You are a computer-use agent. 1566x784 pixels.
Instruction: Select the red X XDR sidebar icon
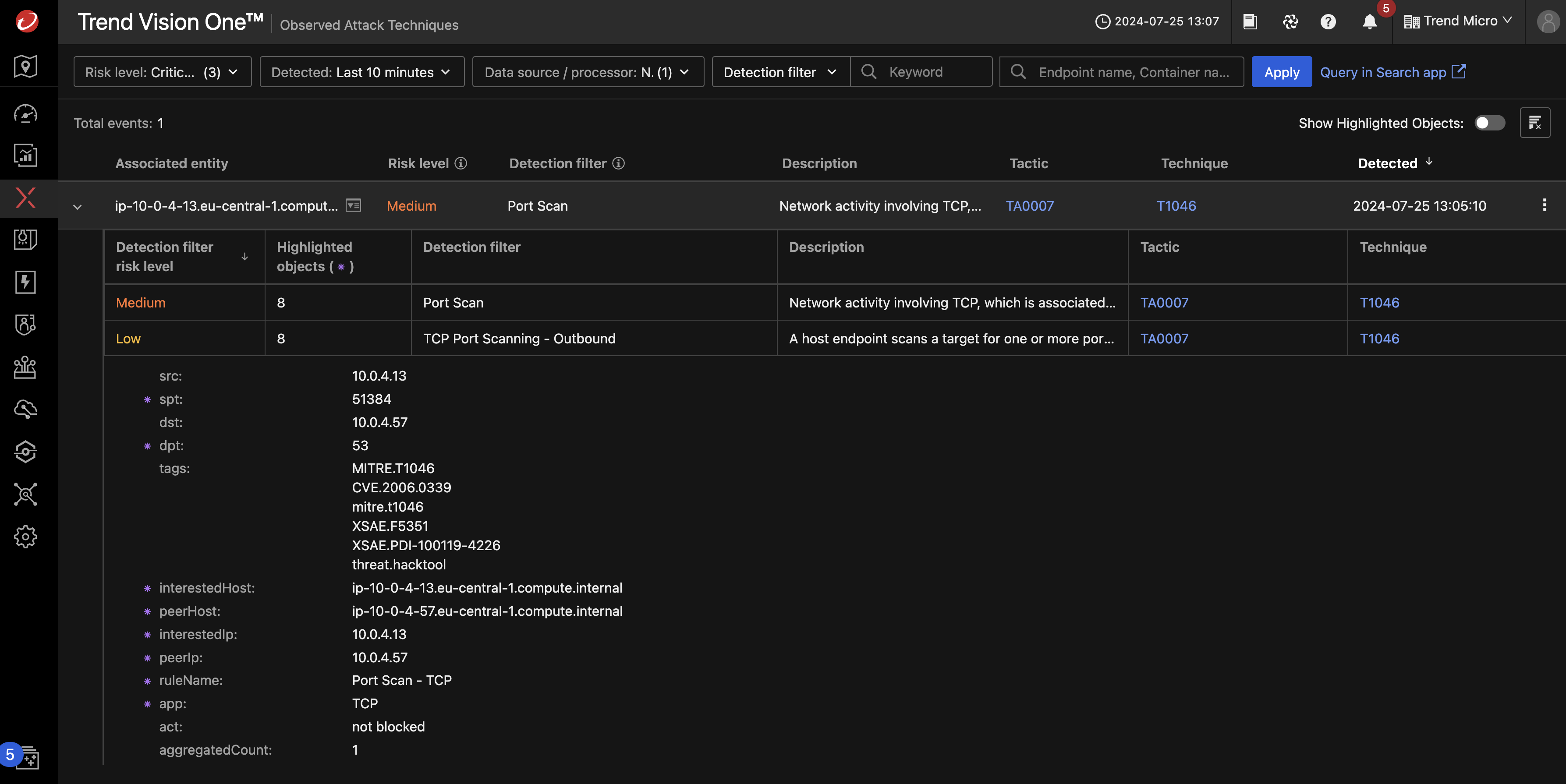(25, 198)
